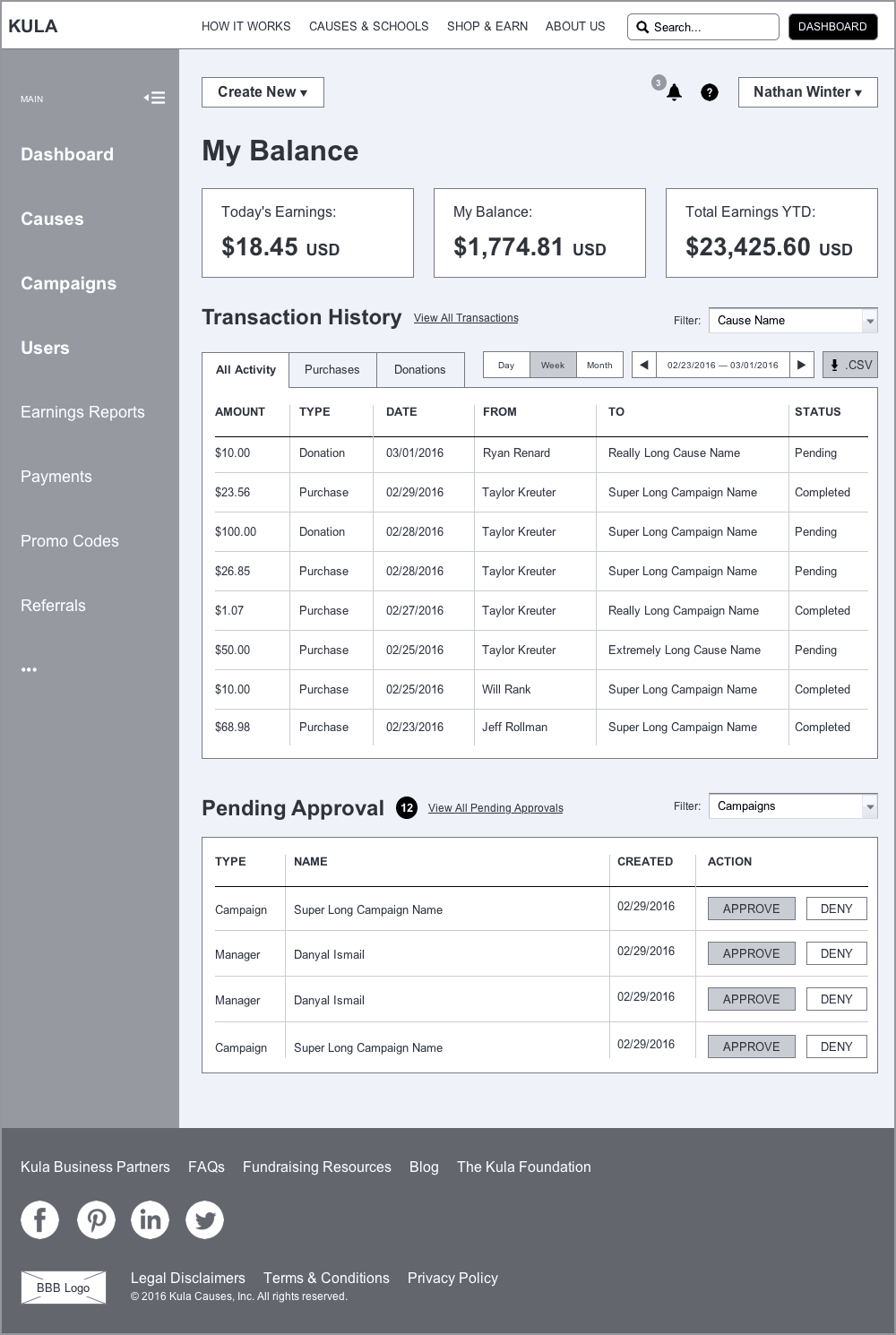Collapse the sidebar menu icon
This screenshot has width=896, height=1335.
tap(155, 98)
